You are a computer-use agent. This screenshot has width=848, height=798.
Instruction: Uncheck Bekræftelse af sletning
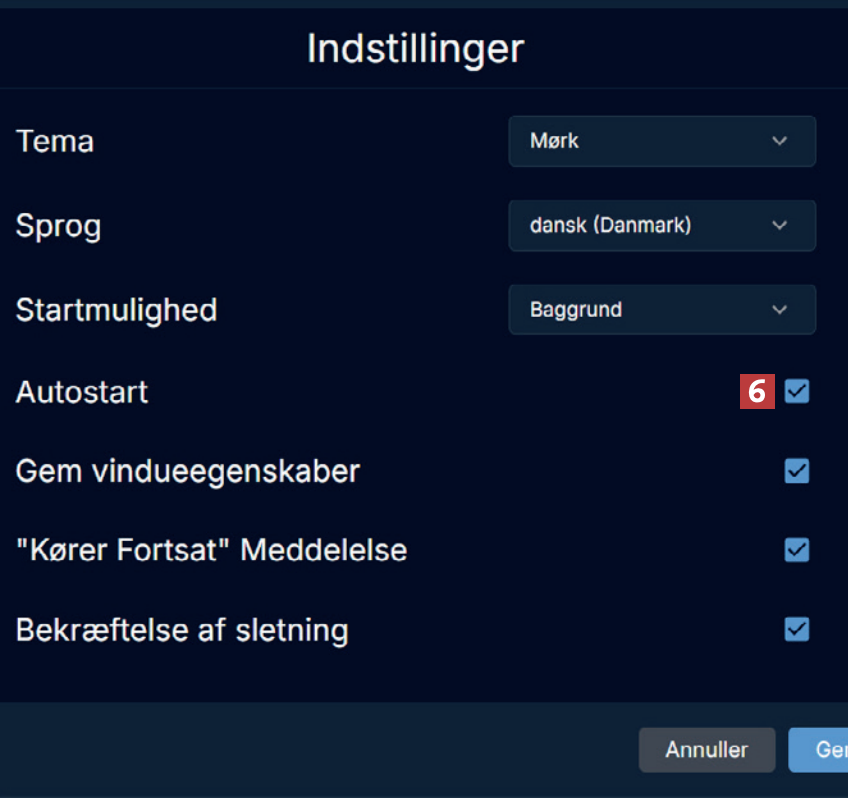(797, 629)
